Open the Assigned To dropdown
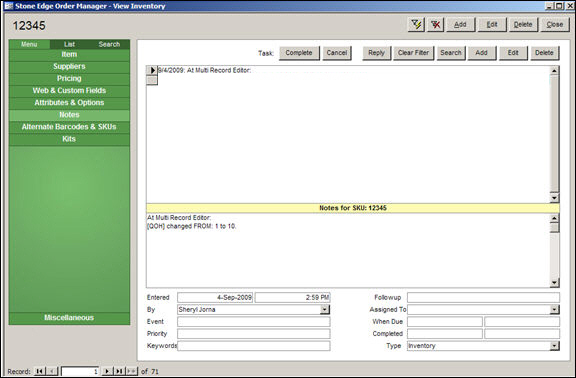Image resolution: width=576 pixels, height=378 pixels. click(x=555, y=310)
